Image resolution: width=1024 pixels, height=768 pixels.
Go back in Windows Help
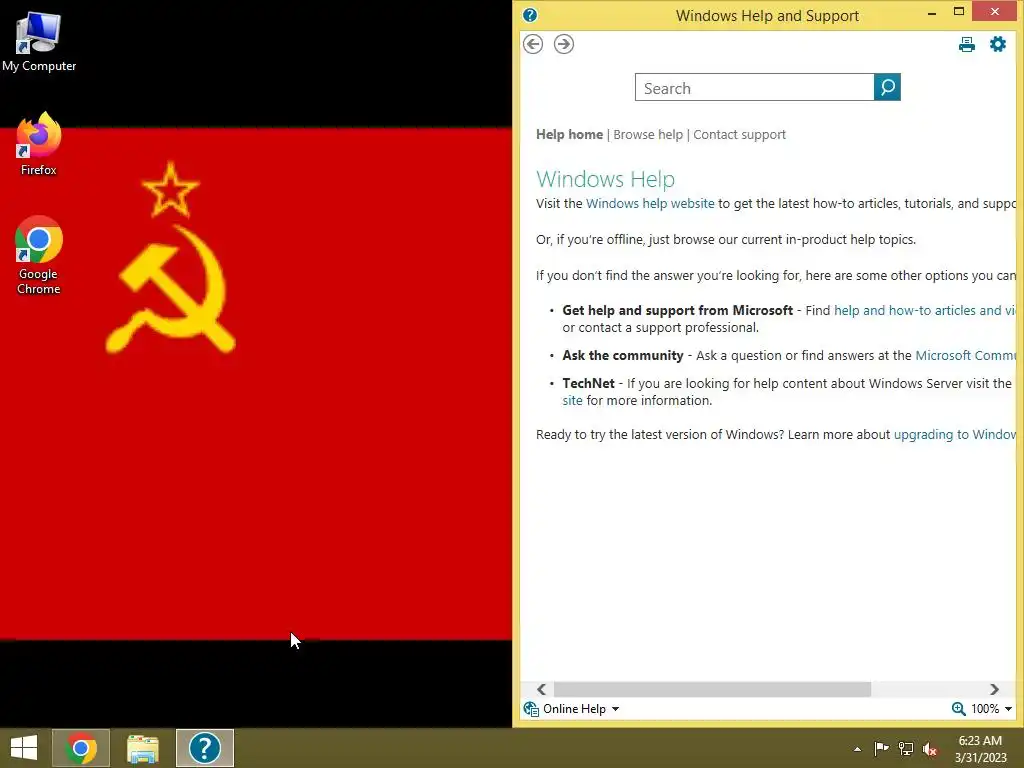[x=533, y=44]
